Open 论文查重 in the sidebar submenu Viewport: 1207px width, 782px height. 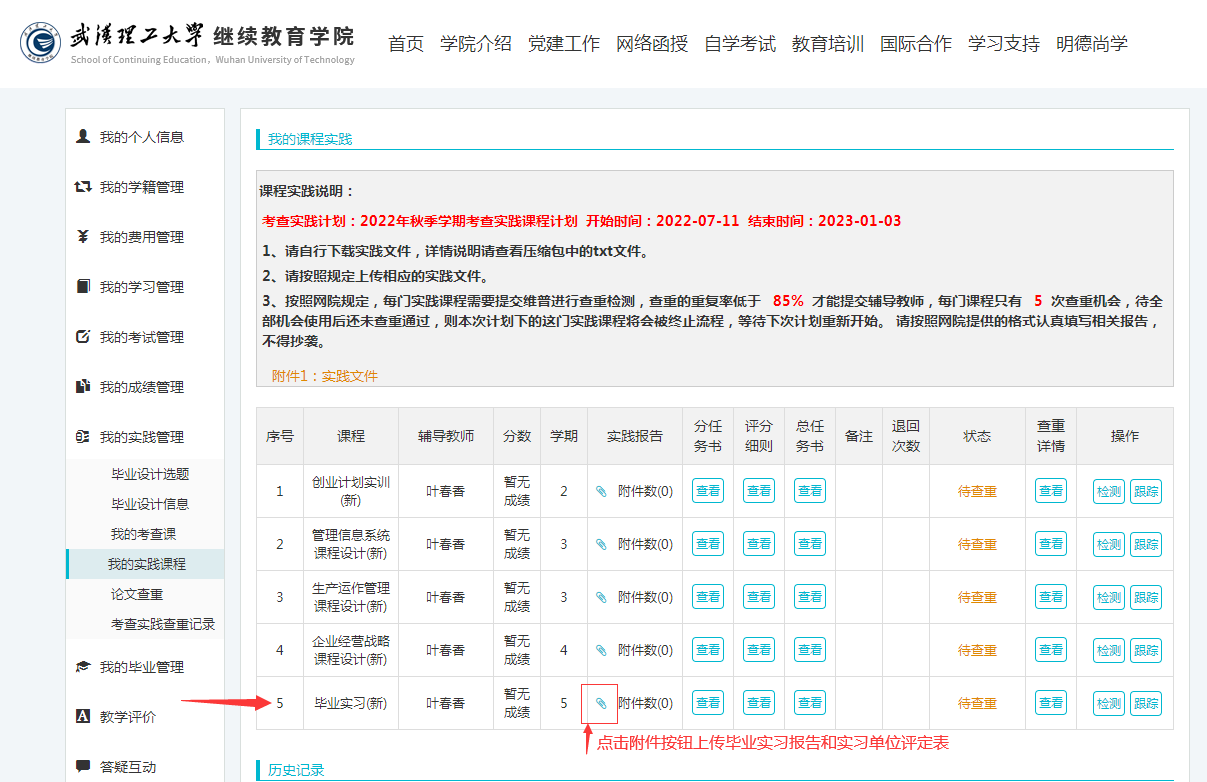tap(137, 594)
